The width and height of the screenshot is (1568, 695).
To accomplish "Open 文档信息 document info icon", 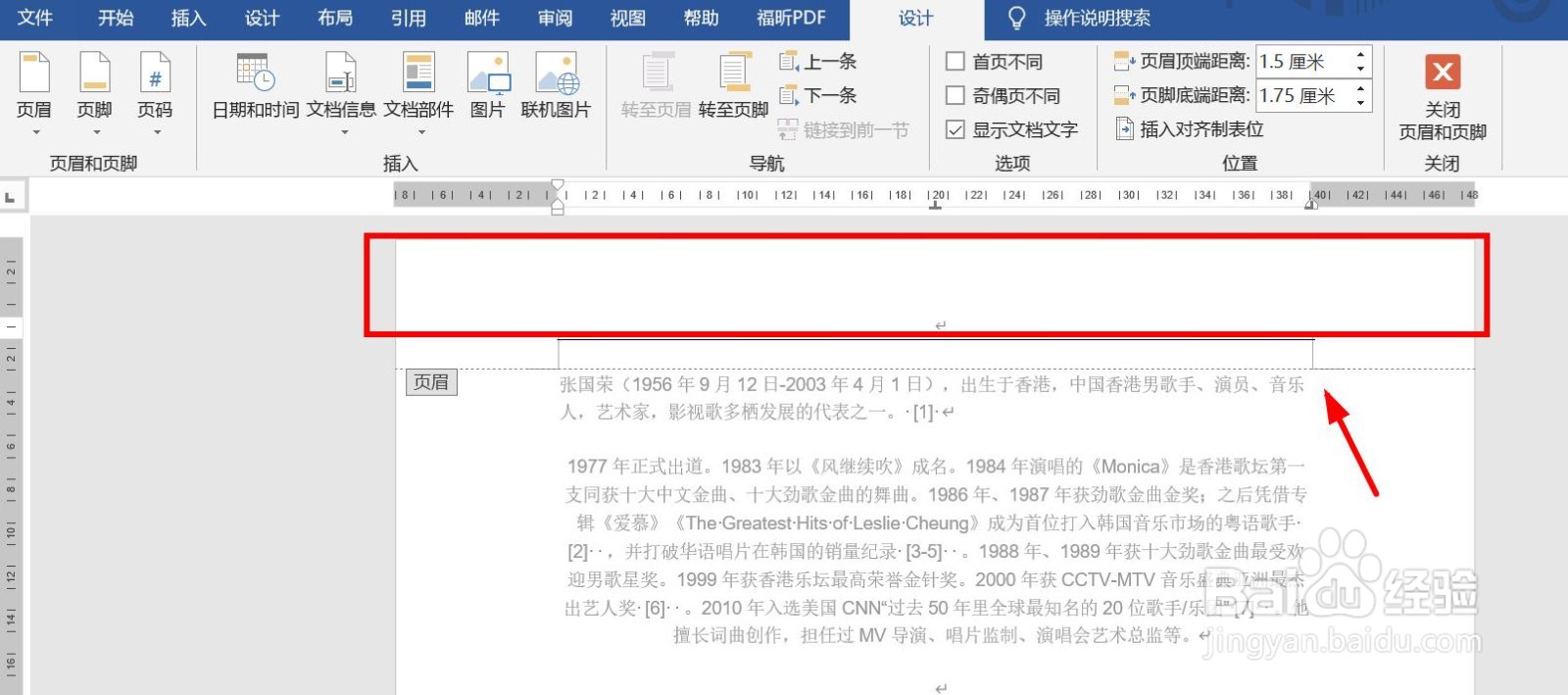I will click(x=341, y=74).
